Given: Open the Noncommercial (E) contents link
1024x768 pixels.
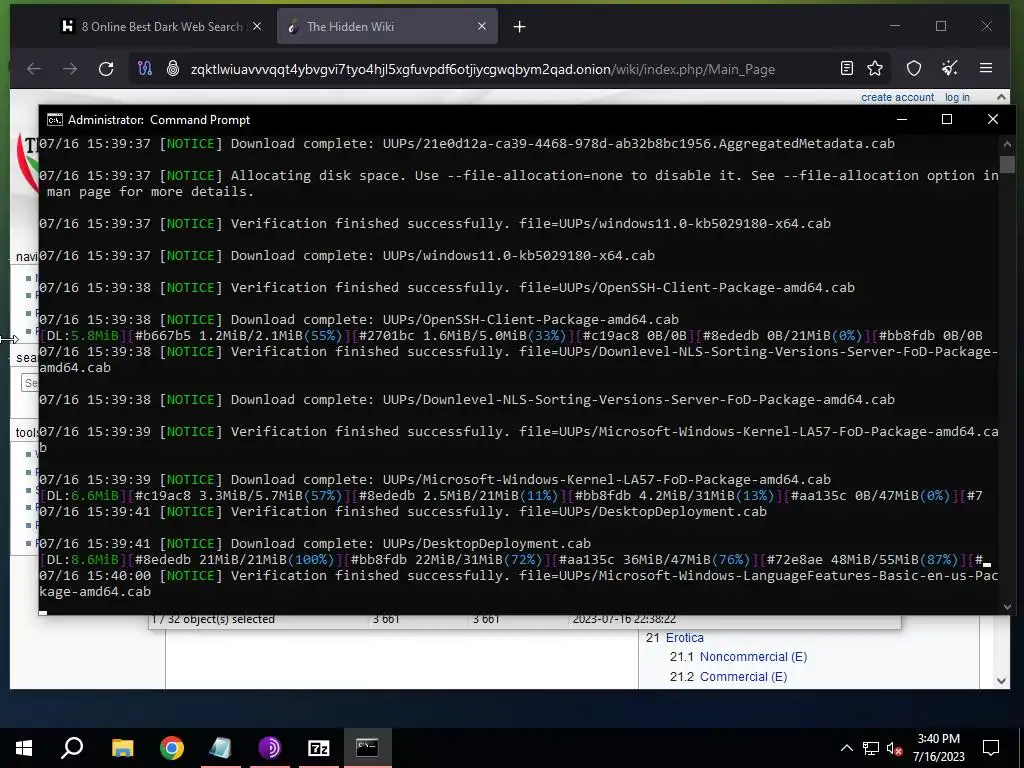Looking at the screenshot, I should click(753, 657).
